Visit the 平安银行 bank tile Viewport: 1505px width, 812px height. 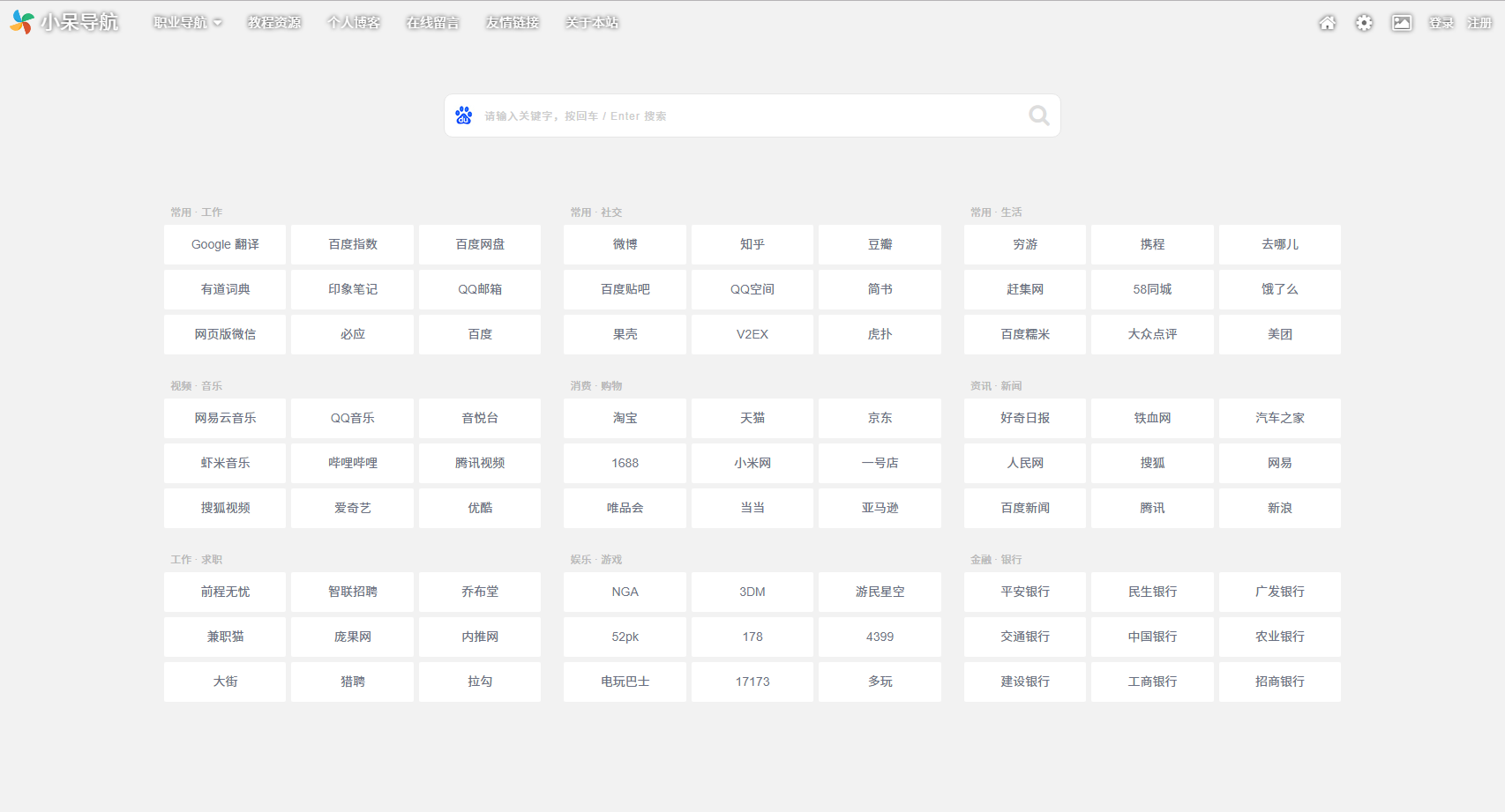(x=1025, y=592)
